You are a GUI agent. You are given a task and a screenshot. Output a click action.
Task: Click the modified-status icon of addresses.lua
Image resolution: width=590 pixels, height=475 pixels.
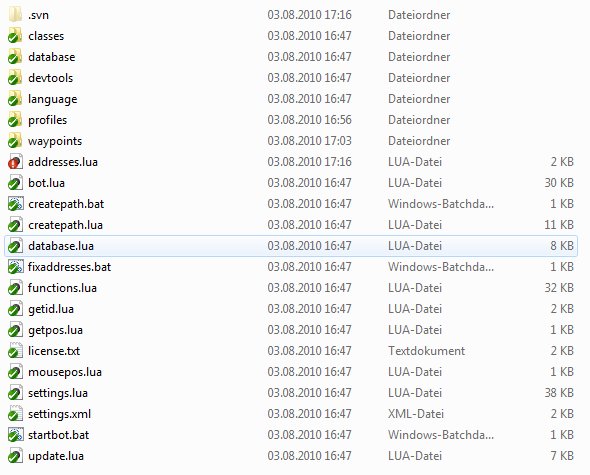(x=15, y=162)
